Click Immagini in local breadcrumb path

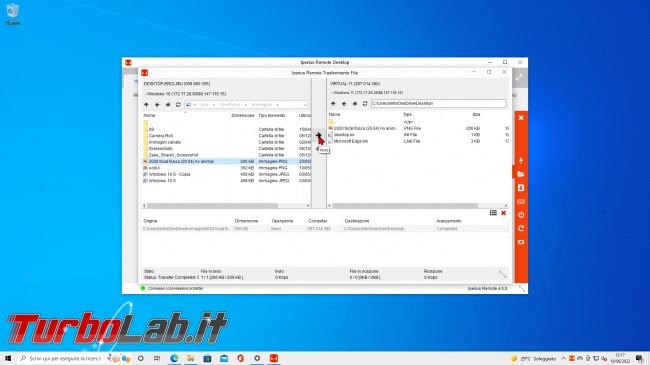[262, 105]
